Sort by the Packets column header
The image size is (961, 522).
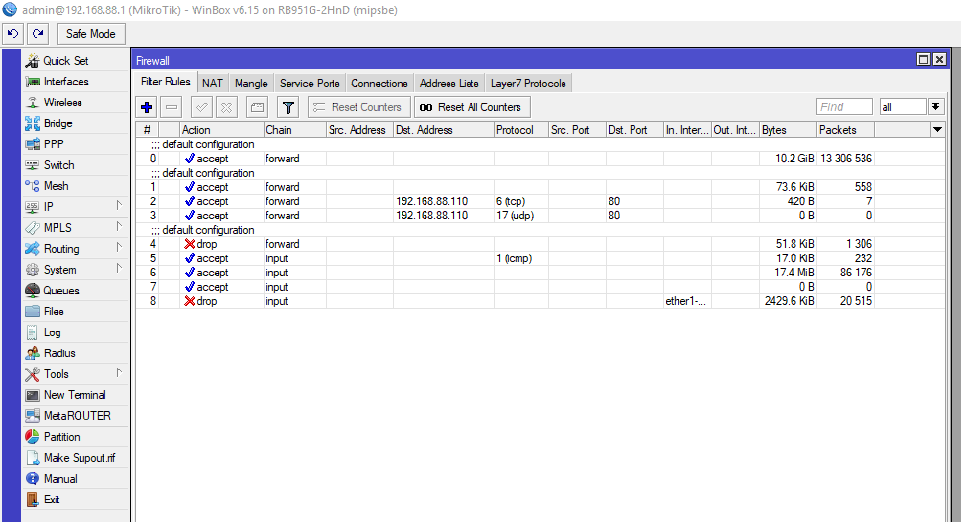tap(845, 130)
